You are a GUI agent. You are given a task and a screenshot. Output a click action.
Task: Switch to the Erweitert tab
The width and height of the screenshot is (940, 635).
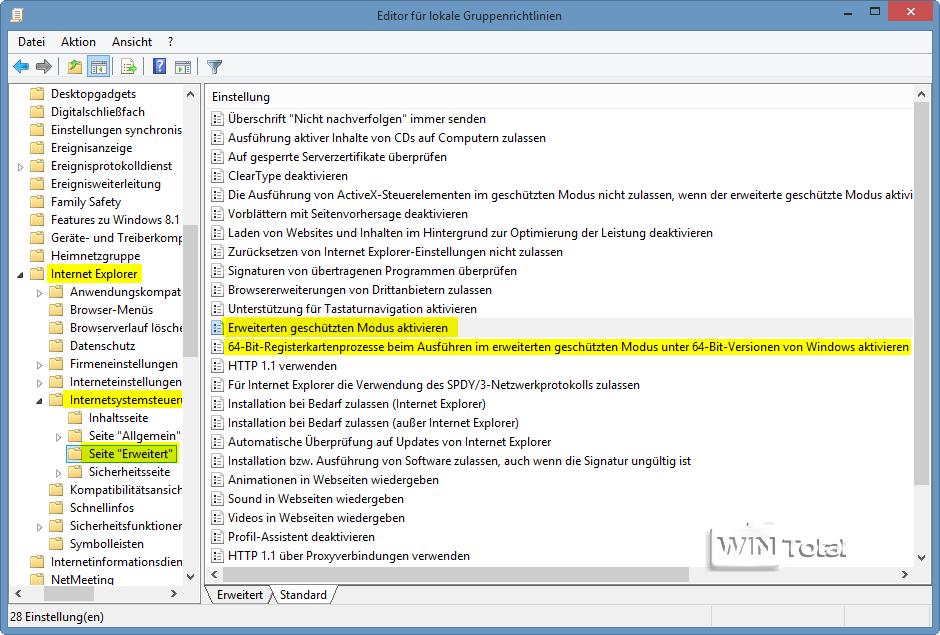(x=239, y=595)
